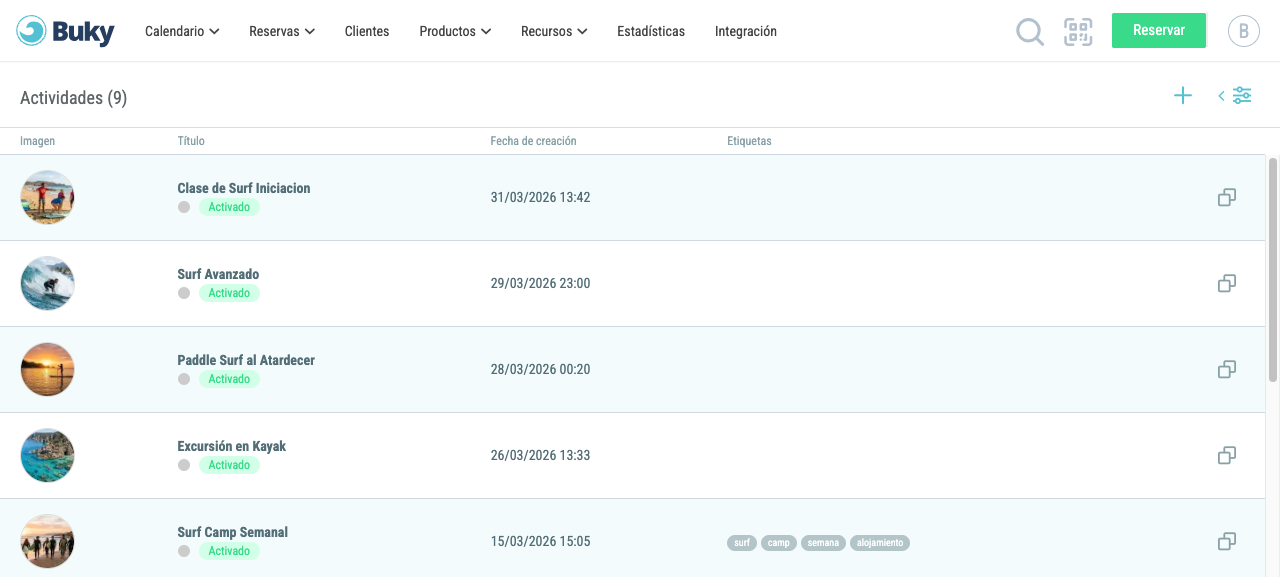Expand the Reservas dropdown menu
1280x577 pixels.
point(282,31)
